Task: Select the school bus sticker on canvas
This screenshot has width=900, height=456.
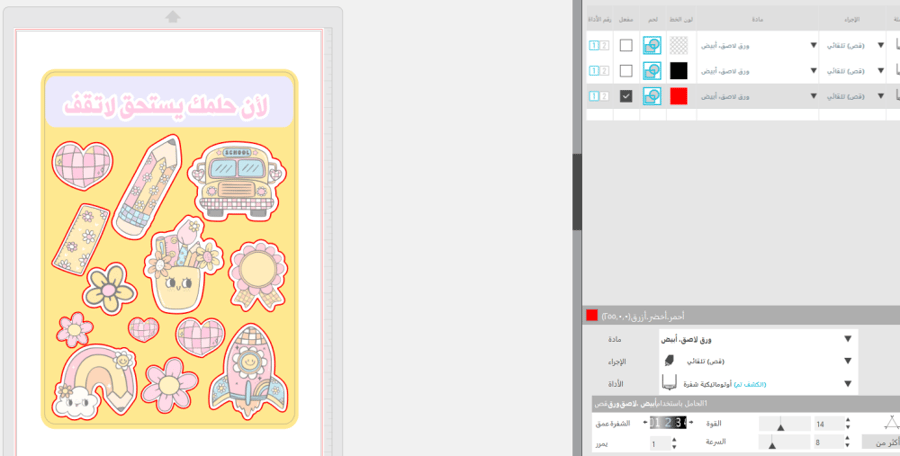Action: coord(237,181)
